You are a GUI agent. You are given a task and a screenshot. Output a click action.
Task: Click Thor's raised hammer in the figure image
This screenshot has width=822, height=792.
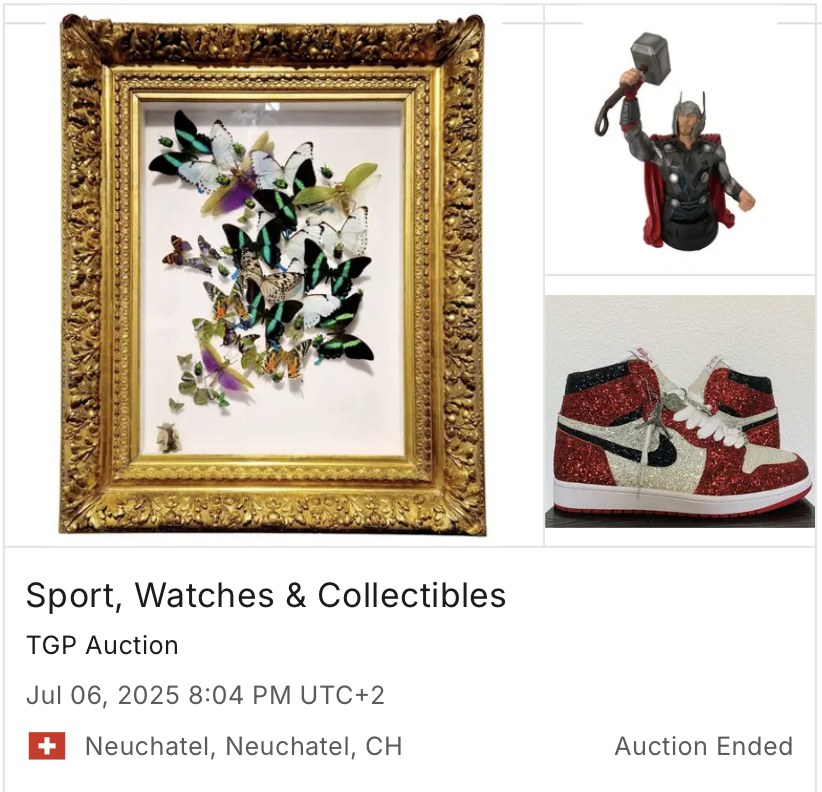651,55
